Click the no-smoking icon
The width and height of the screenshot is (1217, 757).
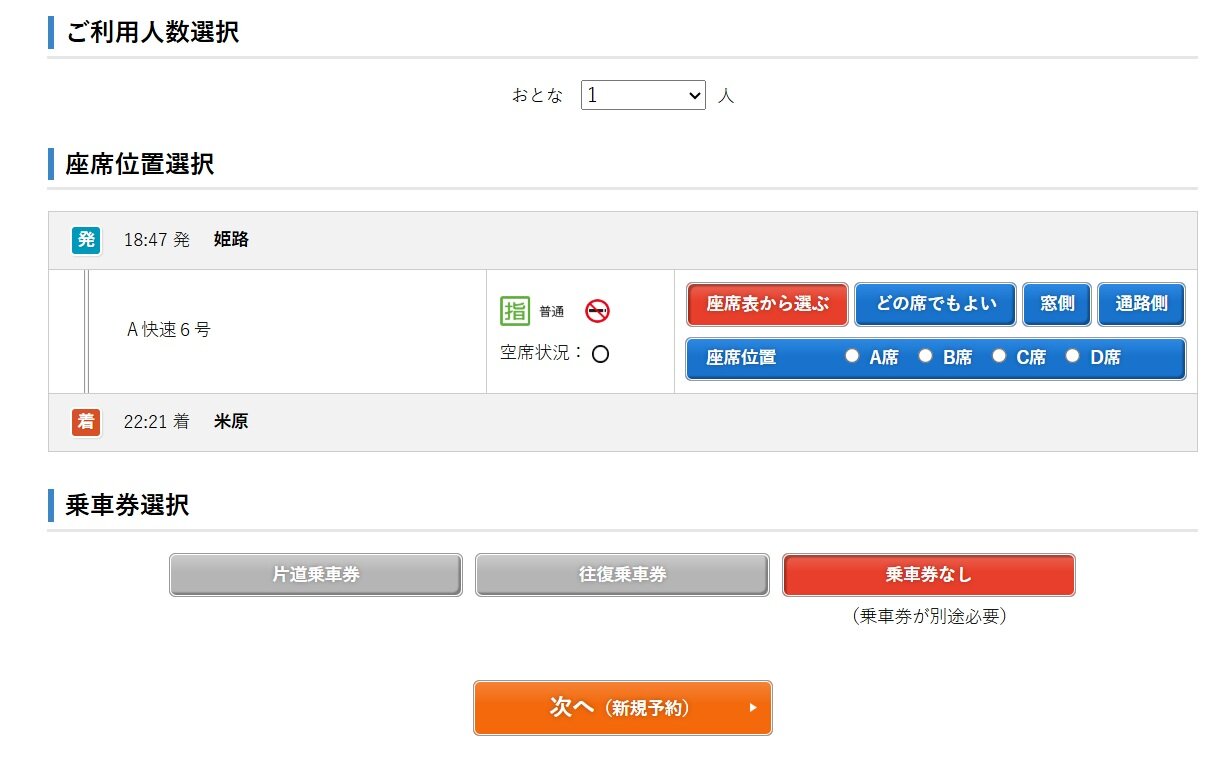point(597,311)
